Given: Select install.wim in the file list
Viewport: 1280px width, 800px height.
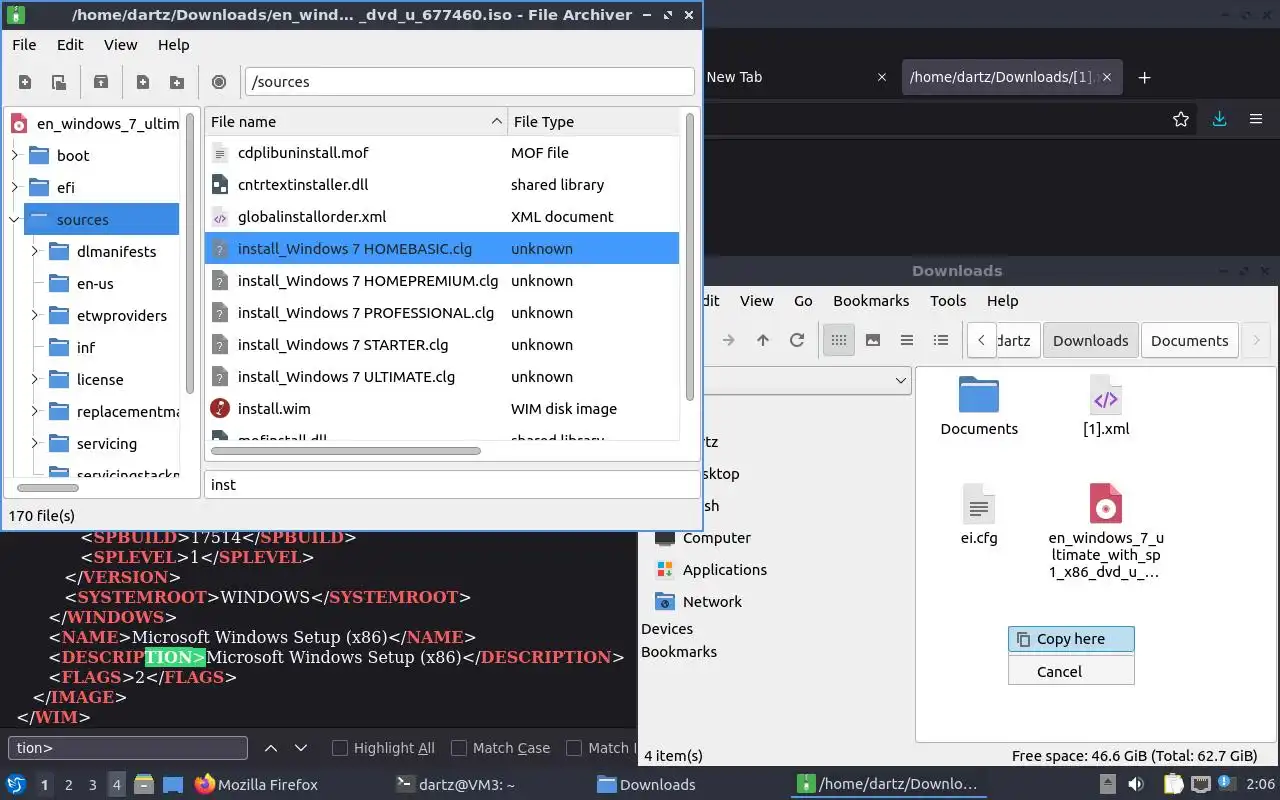Looking at the screenshot, I should point(442,409).
